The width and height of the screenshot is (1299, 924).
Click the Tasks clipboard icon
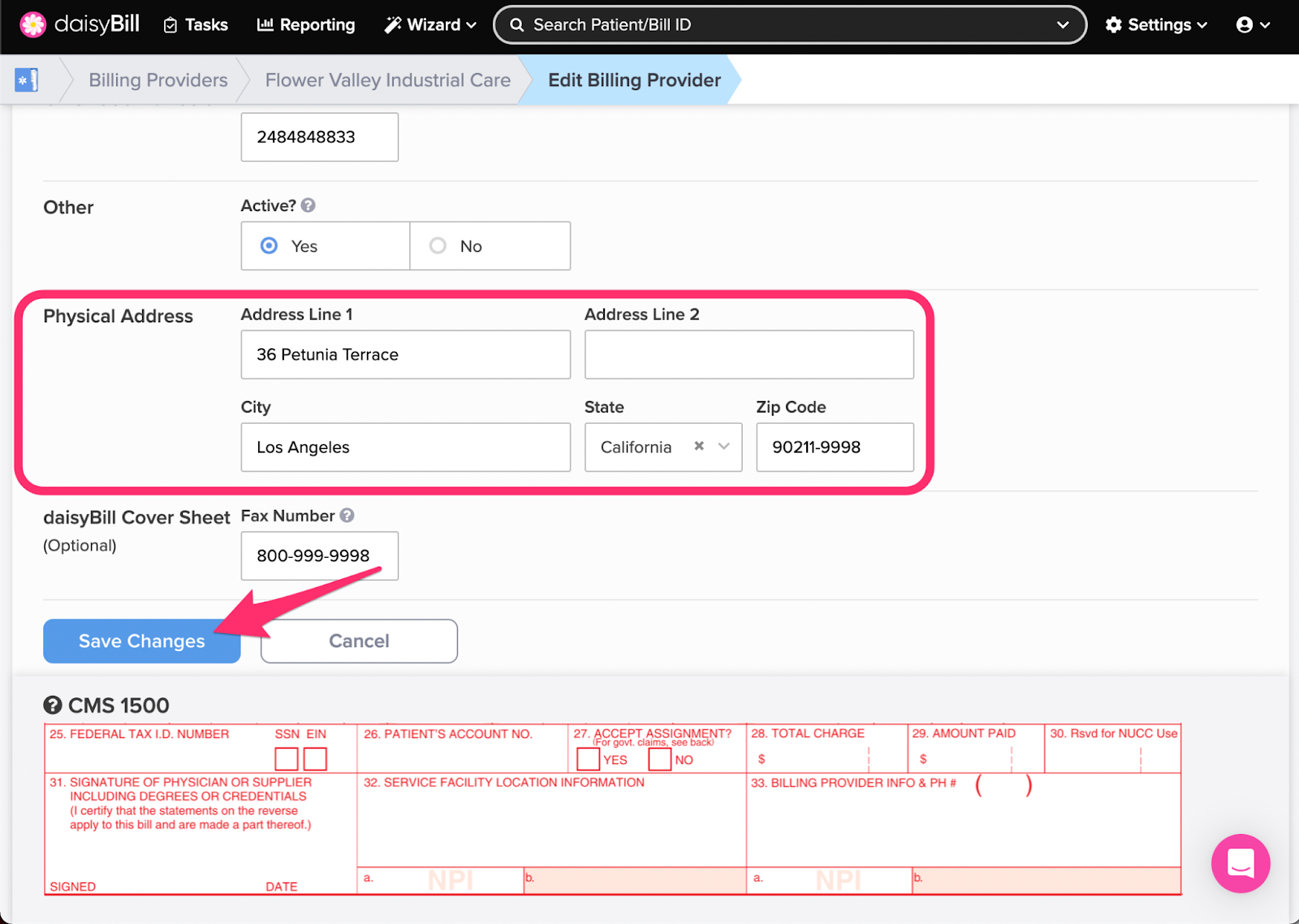(x=170, y=26)
